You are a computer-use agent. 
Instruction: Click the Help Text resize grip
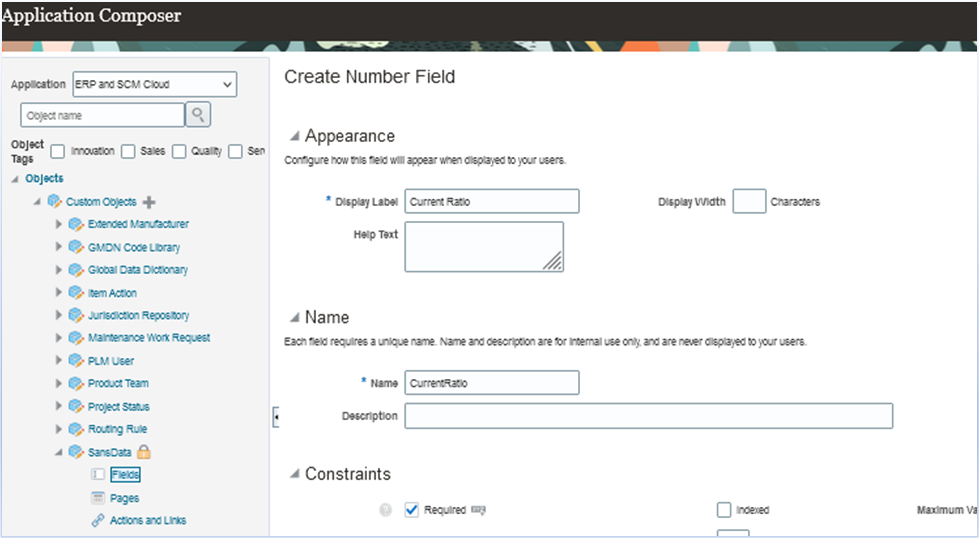click(553, 262)
